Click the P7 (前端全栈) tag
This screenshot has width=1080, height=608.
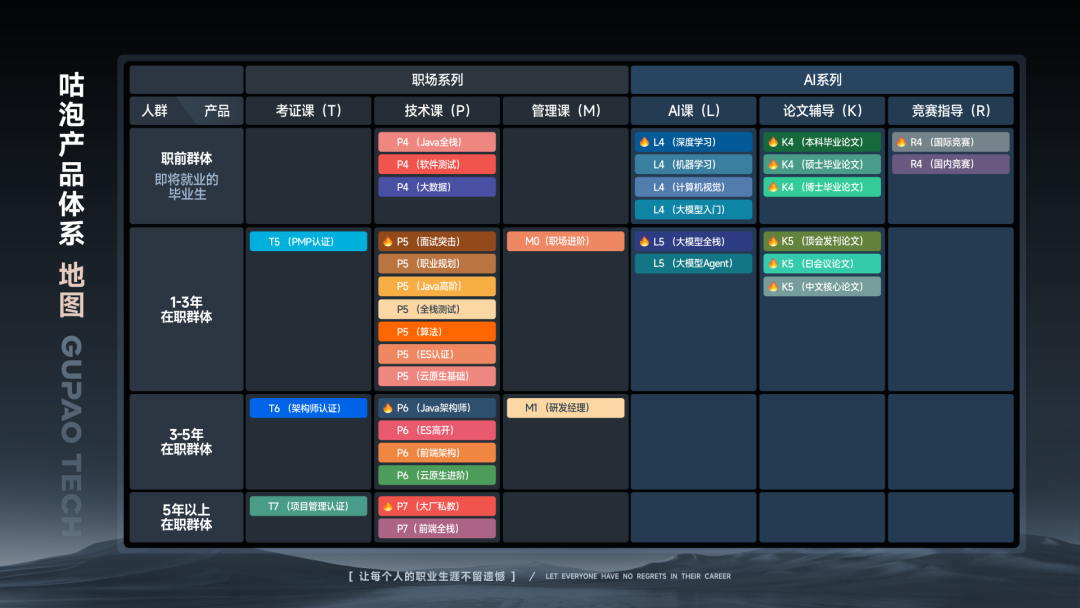click(437, 529)
